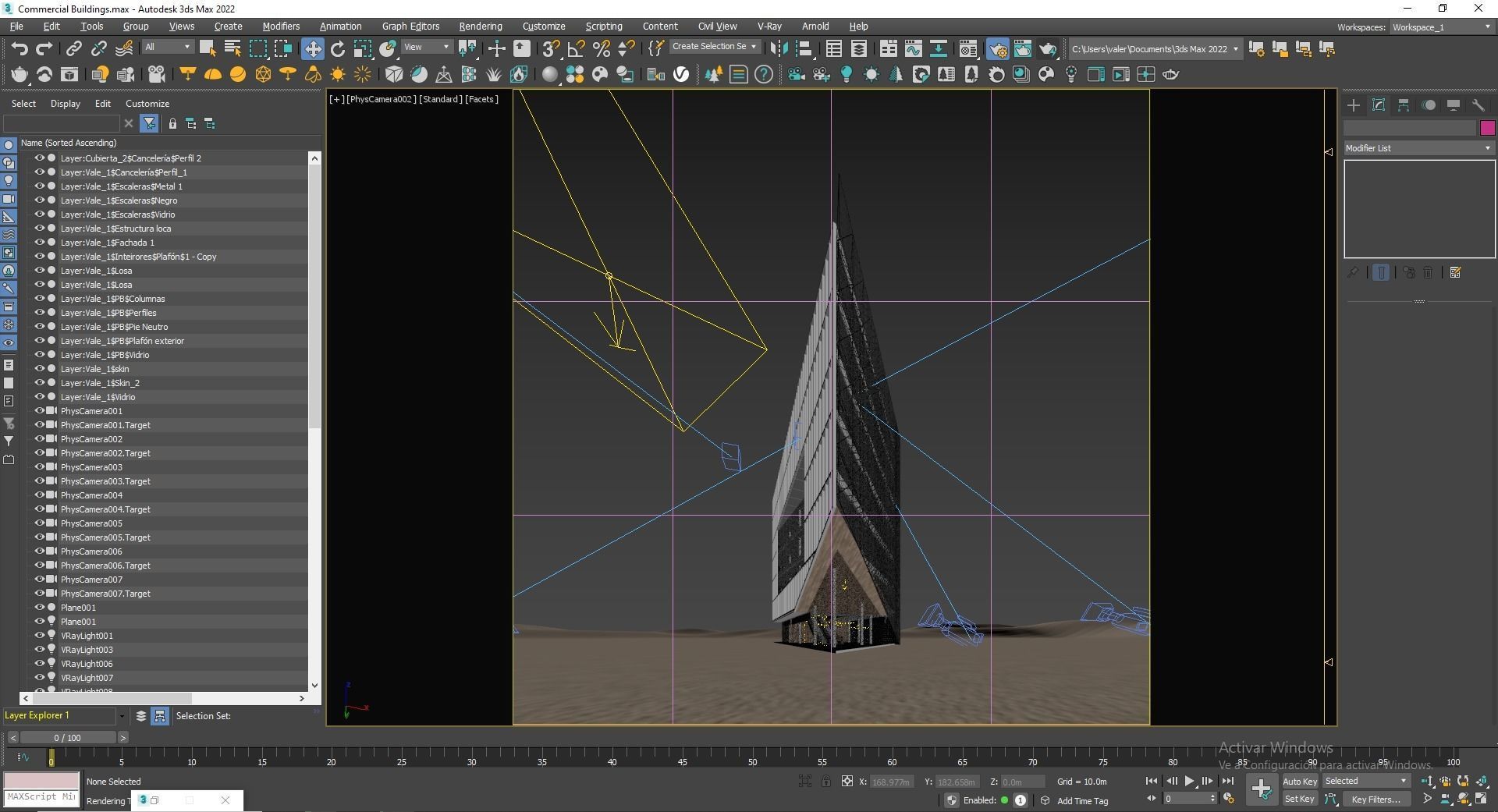The image size is (1498, 812).
Task: Hide the VRayLight001 object
Action: [39, 636]
